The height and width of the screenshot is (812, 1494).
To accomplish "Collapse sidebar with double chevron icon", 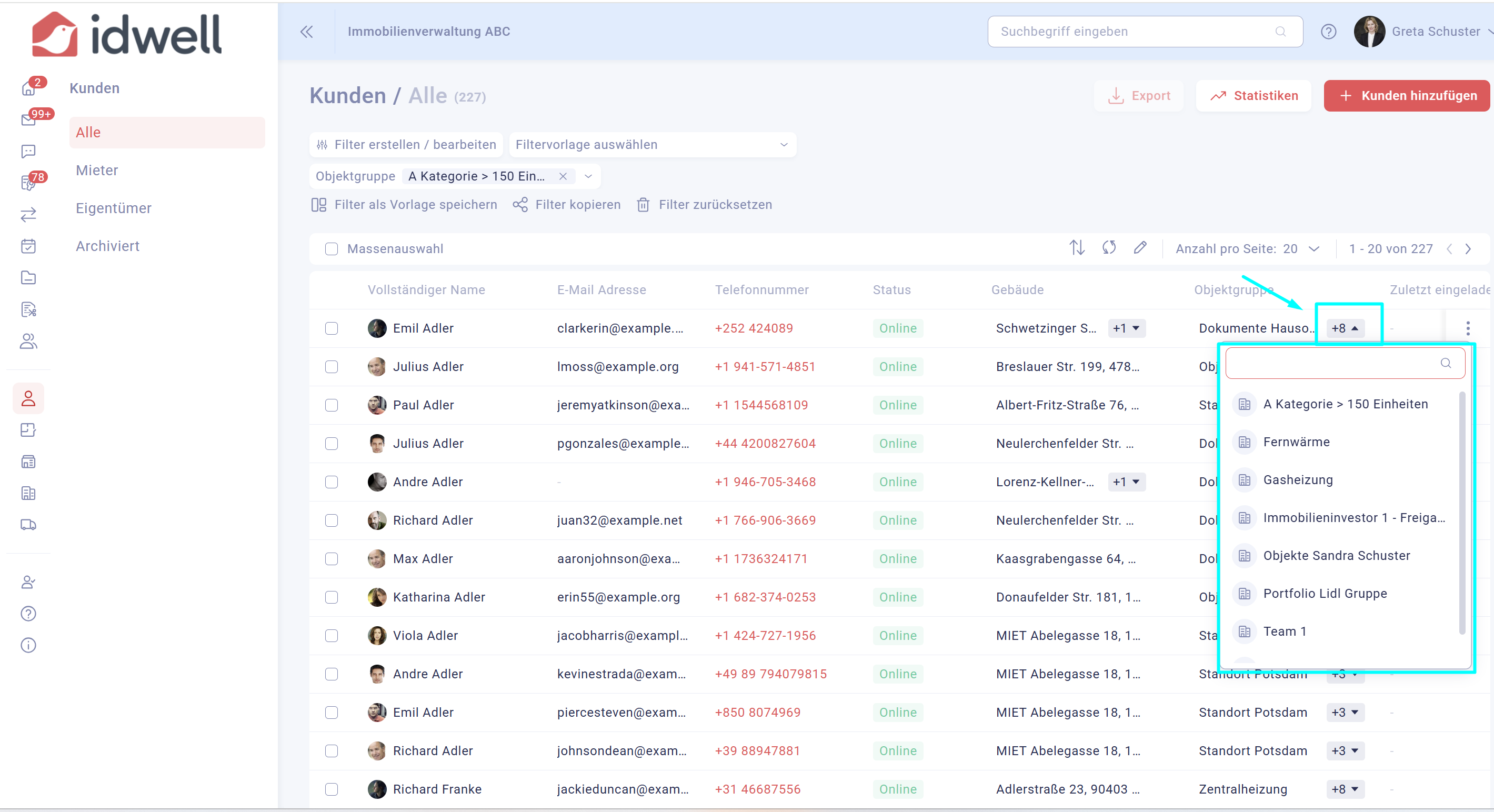I will [x=306, y=32].
